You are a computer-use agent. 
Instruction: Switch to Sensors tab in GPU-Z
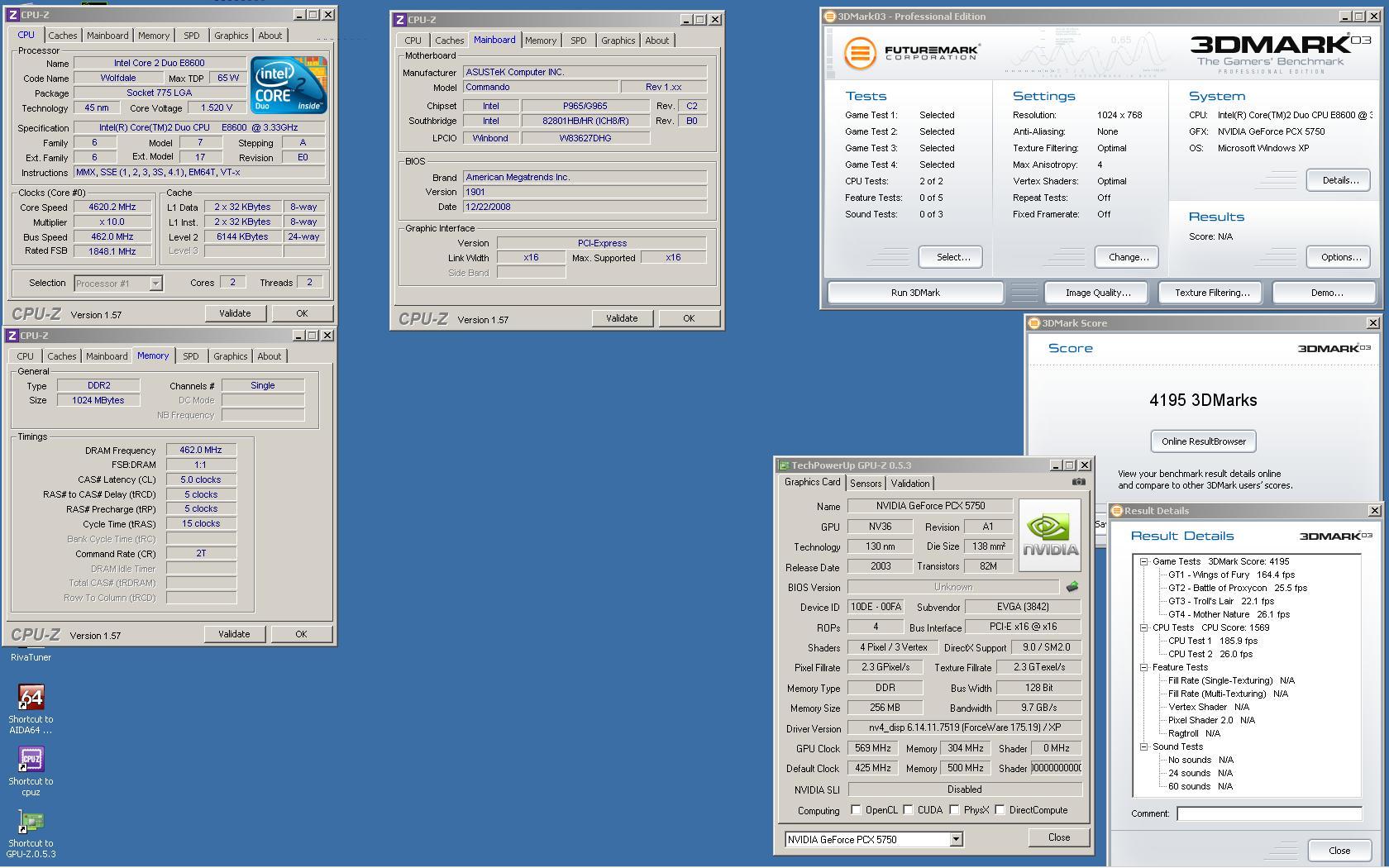click(x=865, y=484)
